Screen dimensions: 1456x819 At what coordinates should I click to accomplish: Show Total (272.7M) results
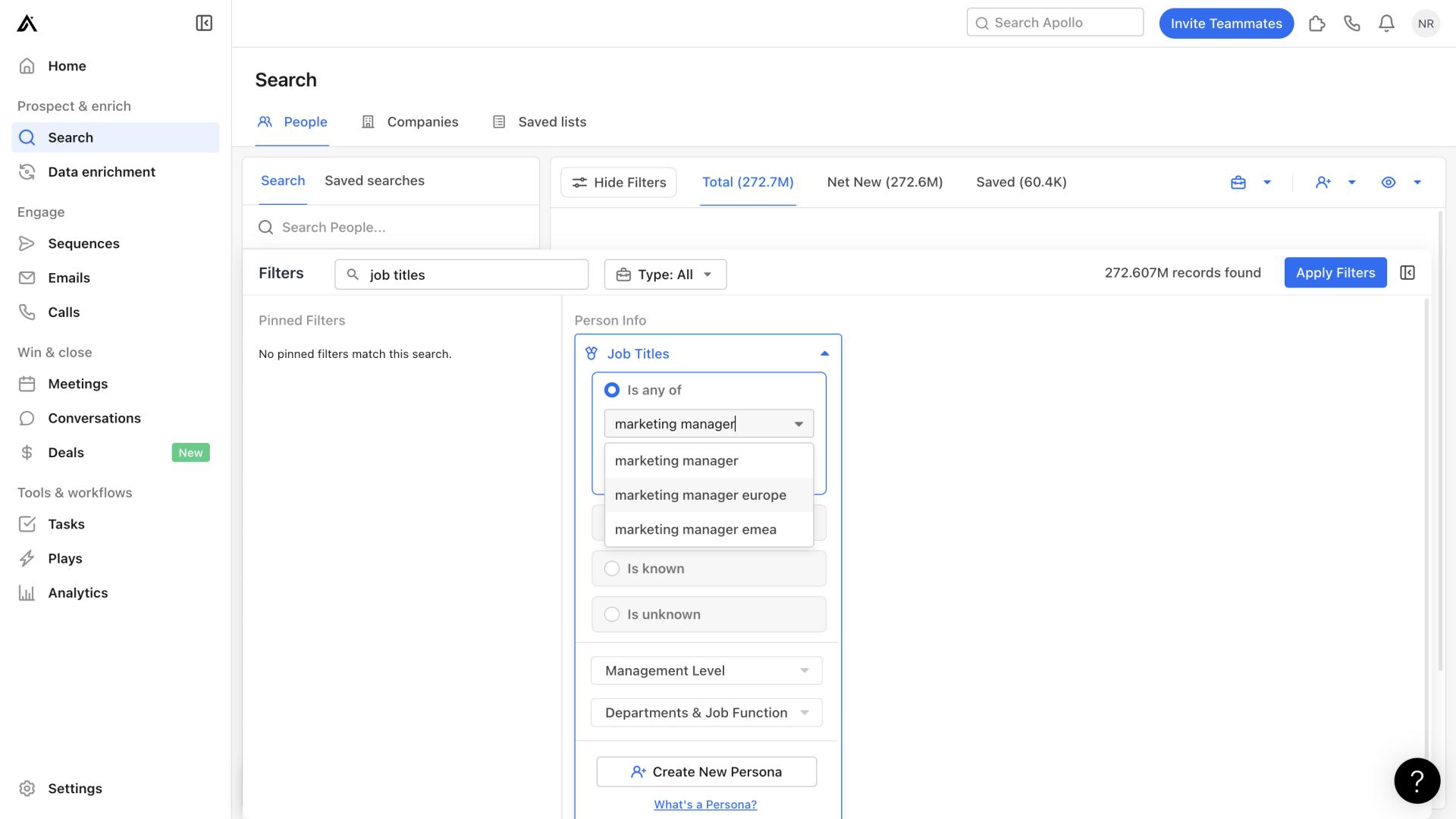click(748, 182)
